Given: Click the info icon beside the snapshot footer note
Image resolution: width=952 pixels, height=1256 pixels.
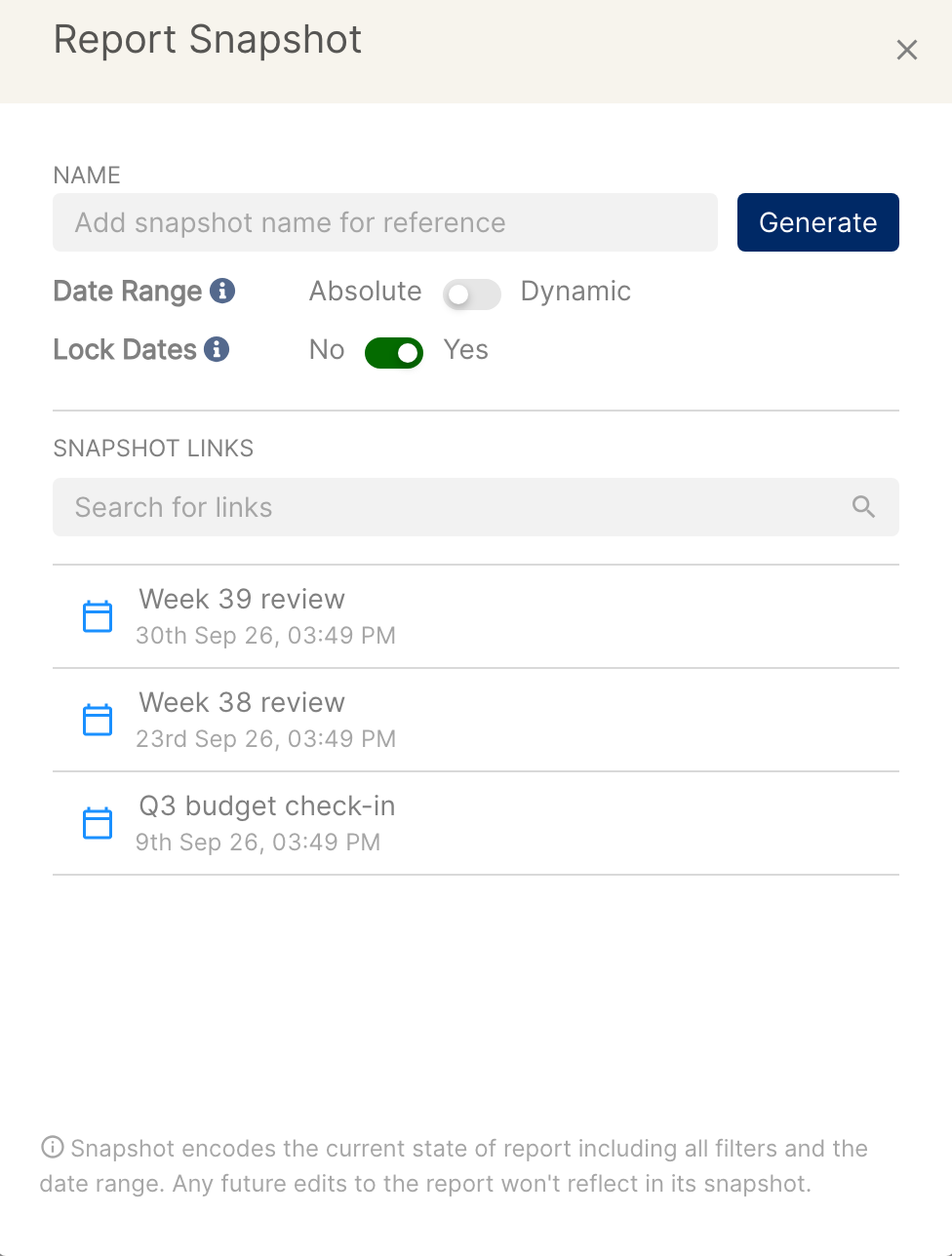Looking at the screenshot, I should (x=53, y=1147).
